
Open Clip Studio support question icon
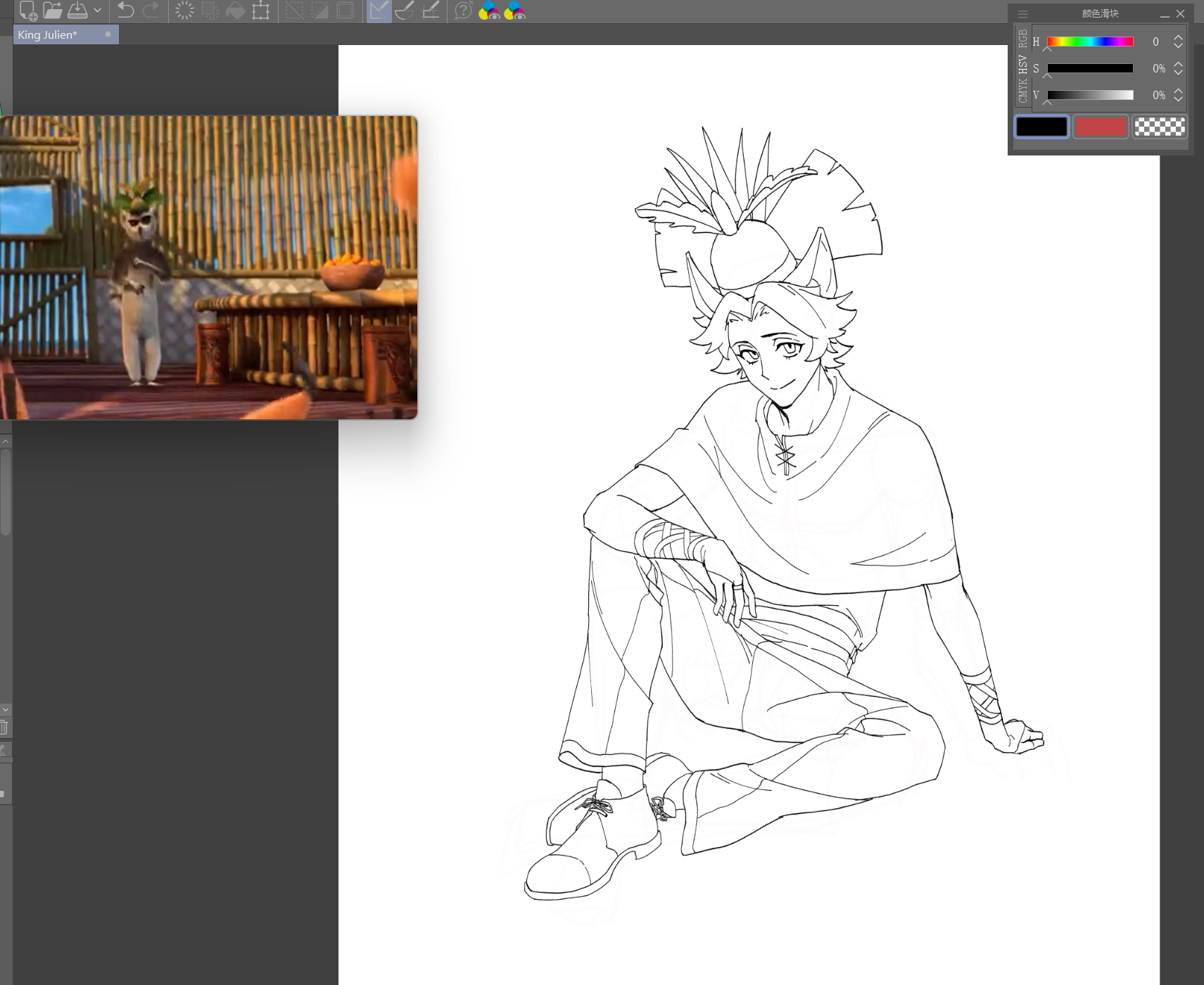click(x=463, y=11)
